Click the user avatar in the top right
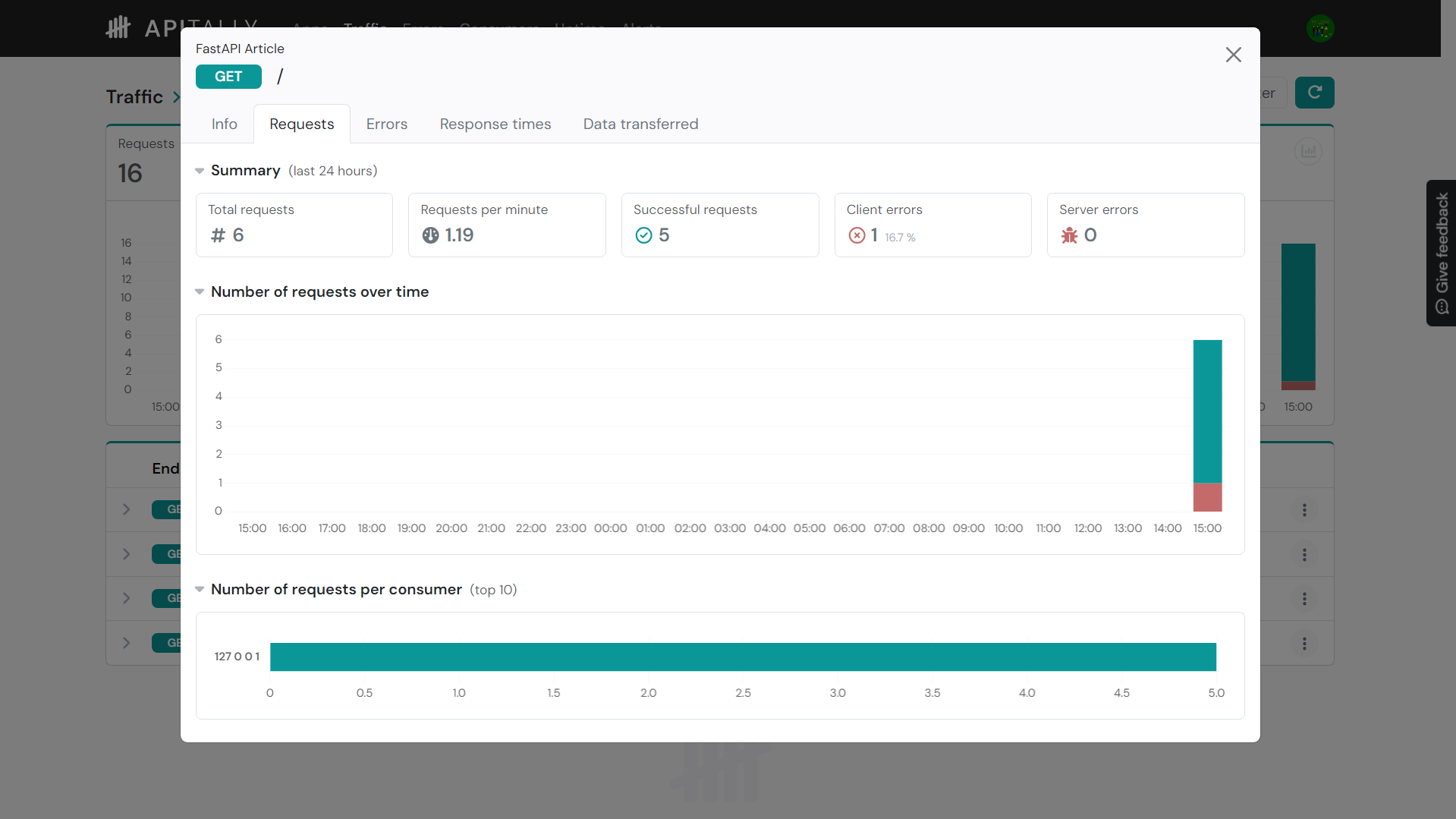This screenshot has width=1456, height=819. pyautogui.click(x=1320, y=28)
